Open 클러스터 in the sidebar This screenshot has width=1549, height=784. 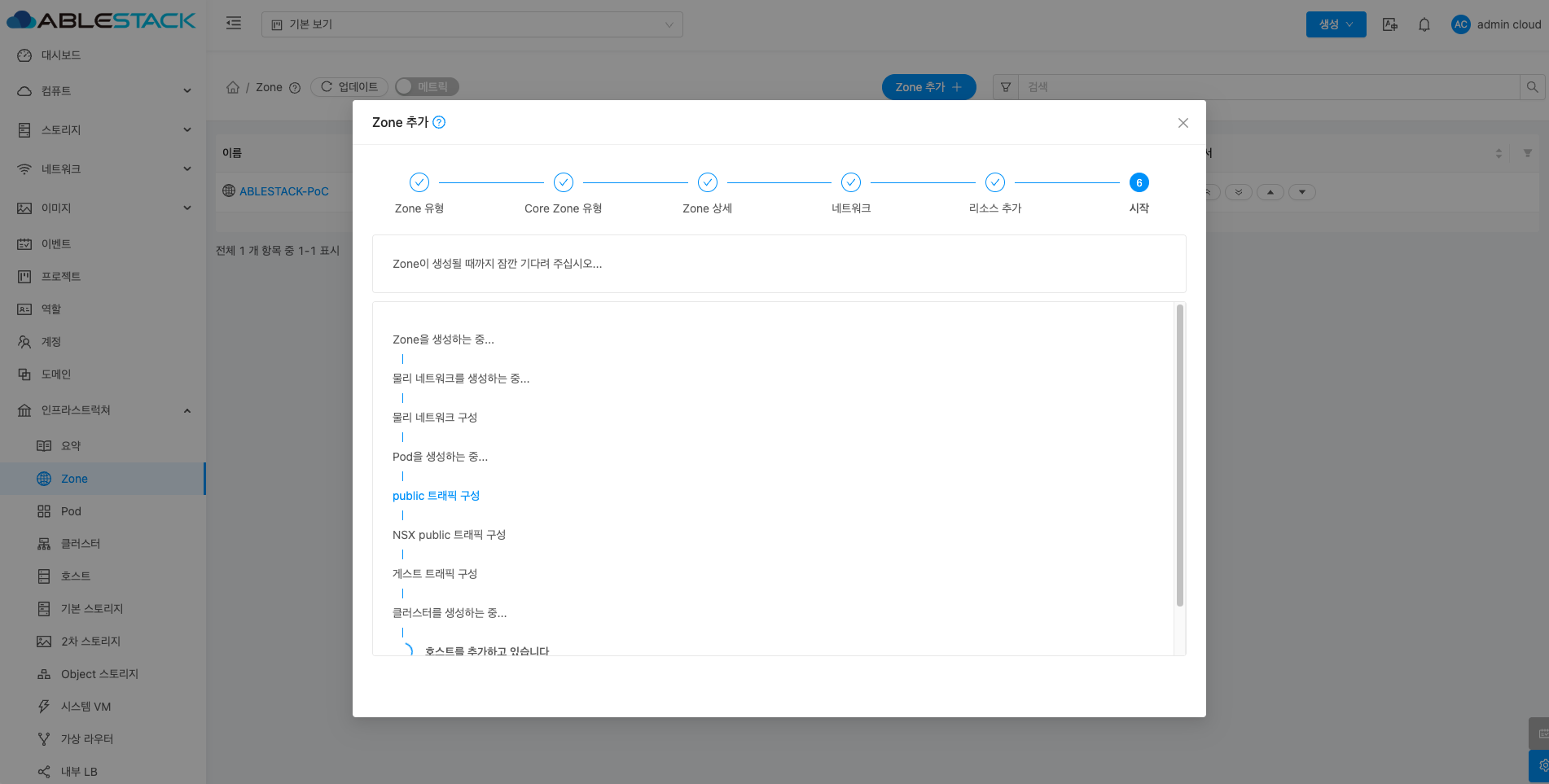click(x=103, y=544)
